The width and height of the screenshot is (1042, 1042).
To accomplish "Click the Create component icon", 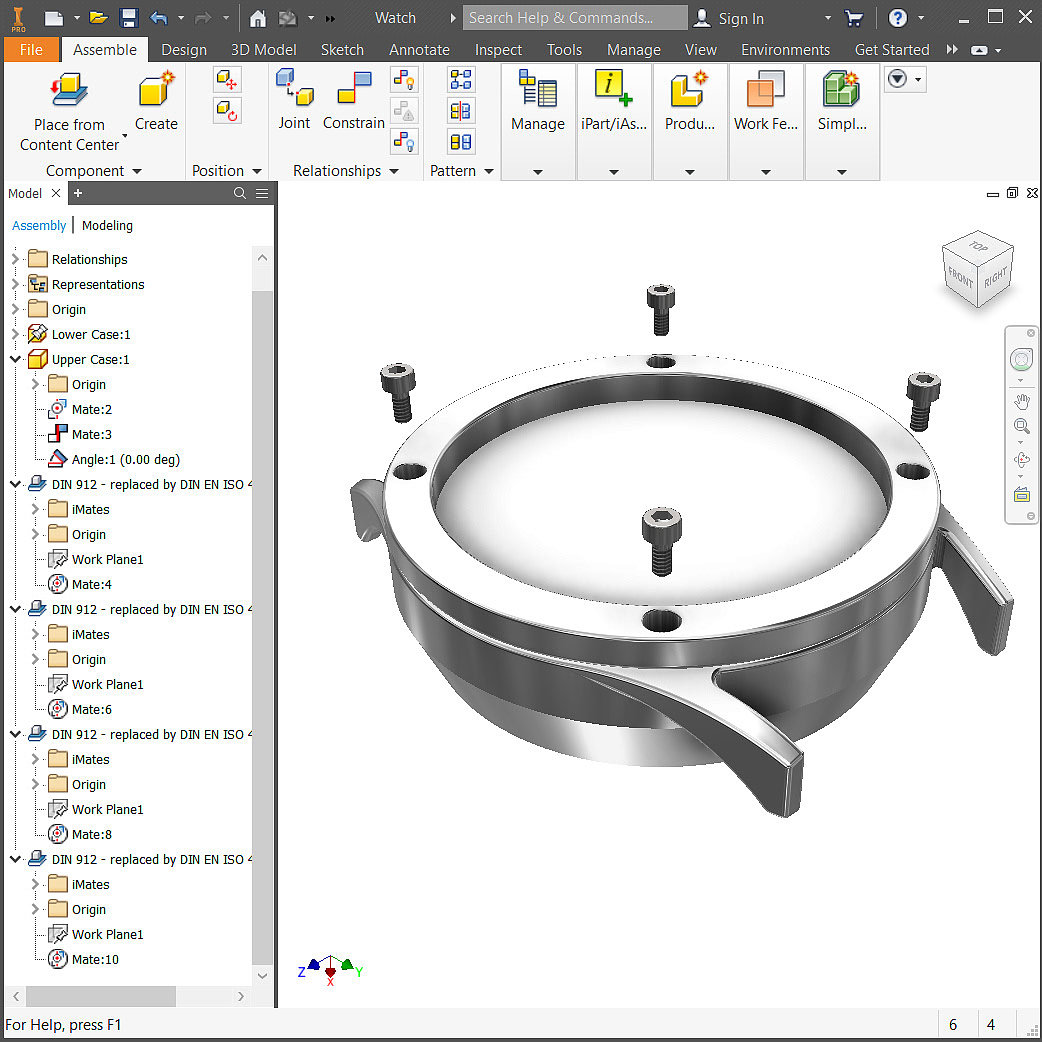I will point(156,92).
